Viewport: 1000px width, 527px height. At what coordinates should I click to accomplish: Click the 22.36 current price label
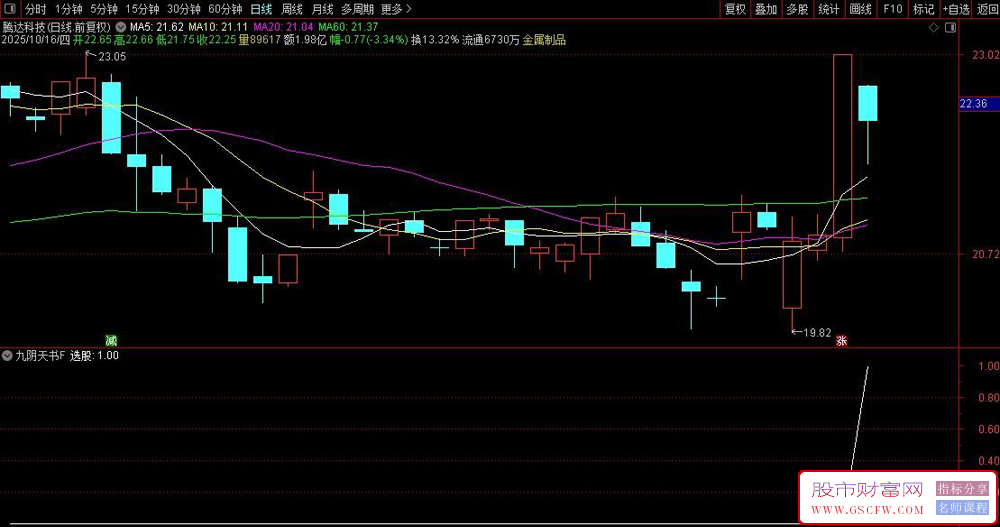(973, 103)
